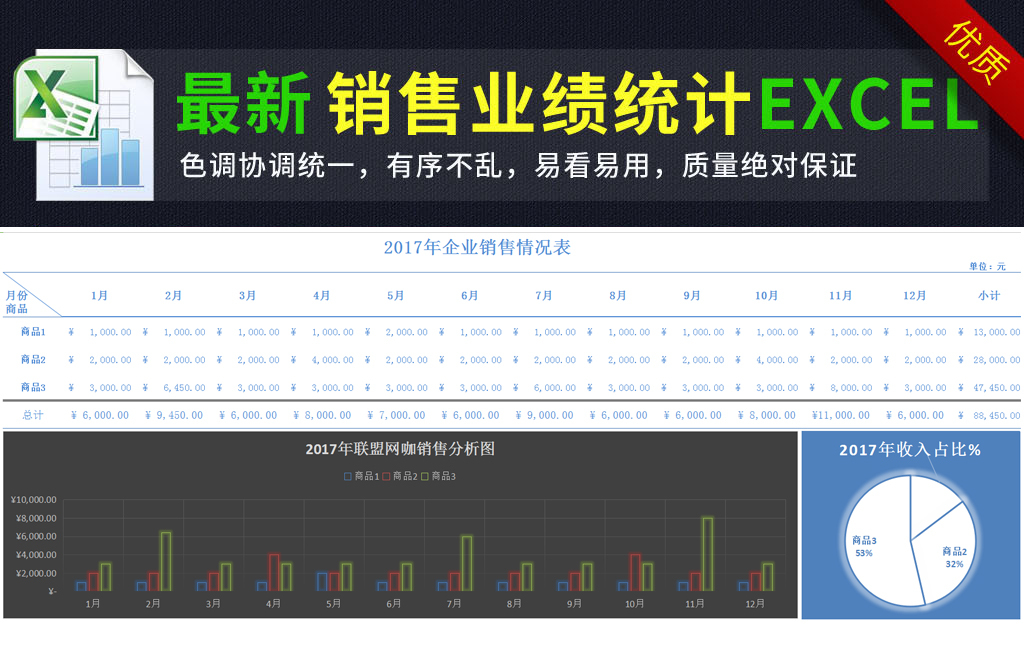The height and width of the screenshot is (646, 1024).
Task: Select the 8月 column header in table
Action: [618, 296]
